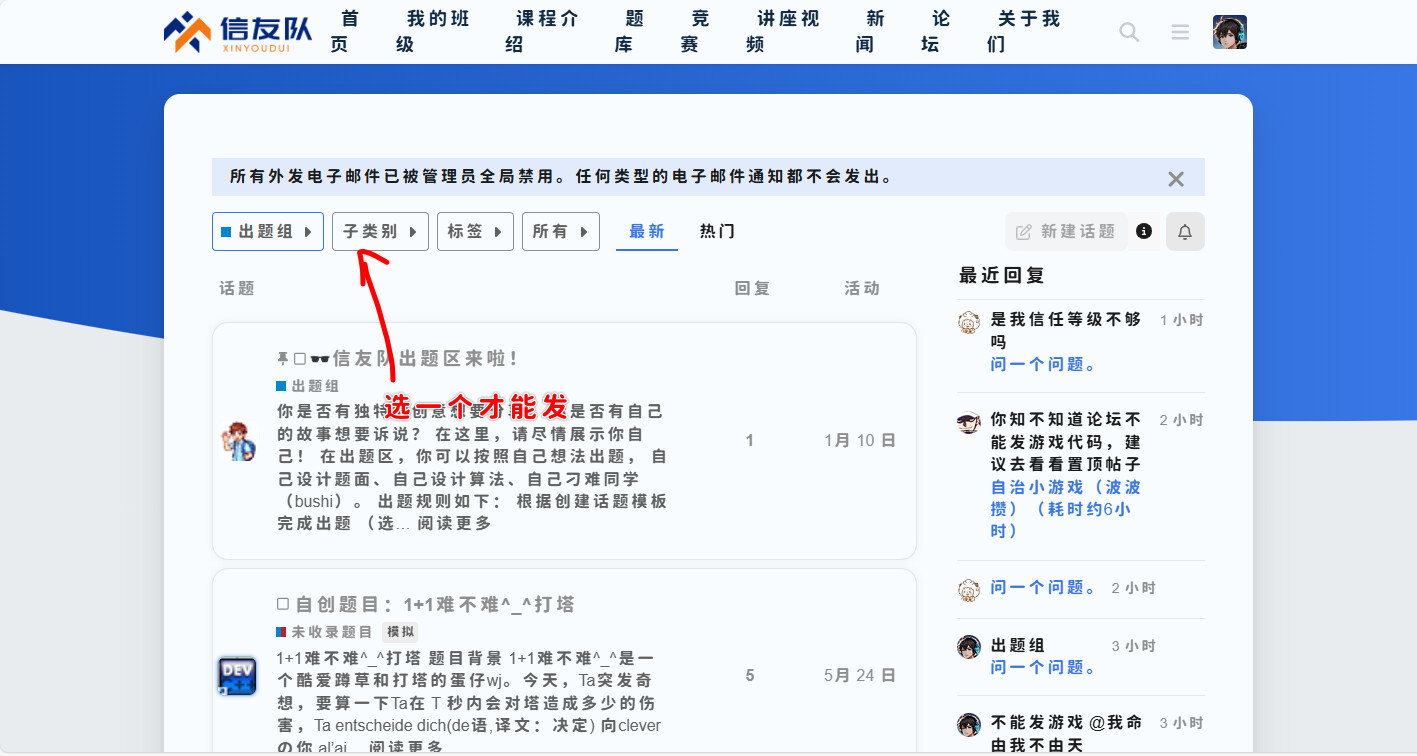1417x756 pixels.
Task: Open sheep avatar beside 问一个问题 2 小时
Action: (968, 589)
